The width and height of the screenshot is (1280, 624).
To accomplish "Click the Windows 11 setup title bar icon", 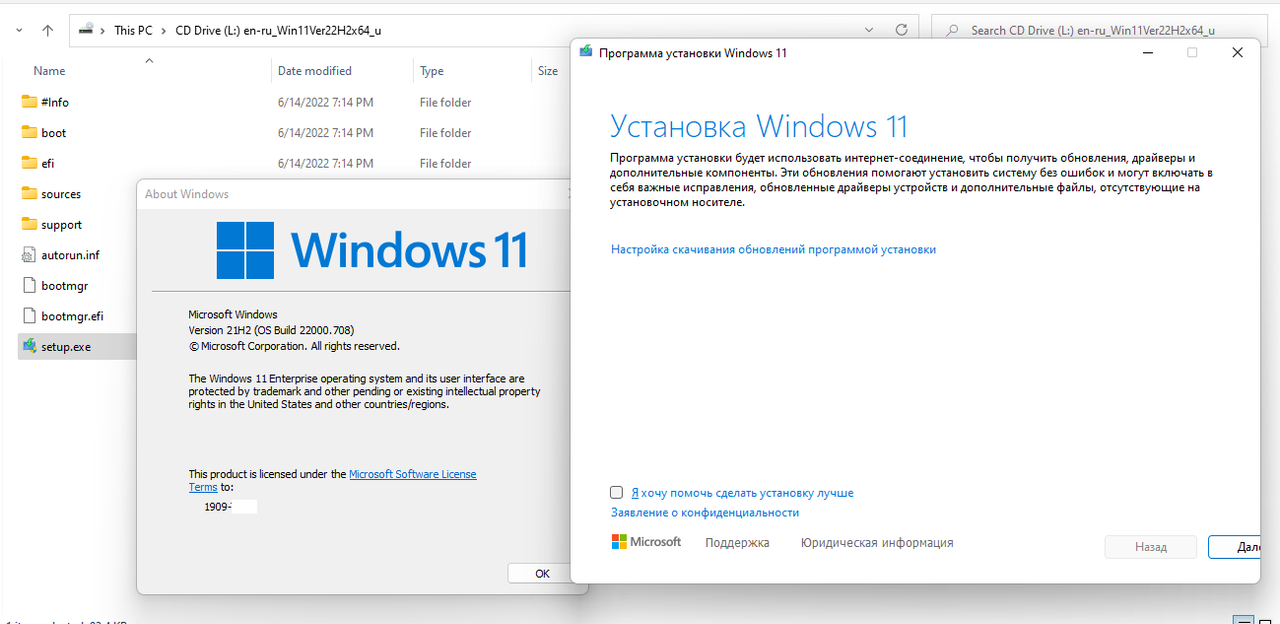I will point(586,52).
